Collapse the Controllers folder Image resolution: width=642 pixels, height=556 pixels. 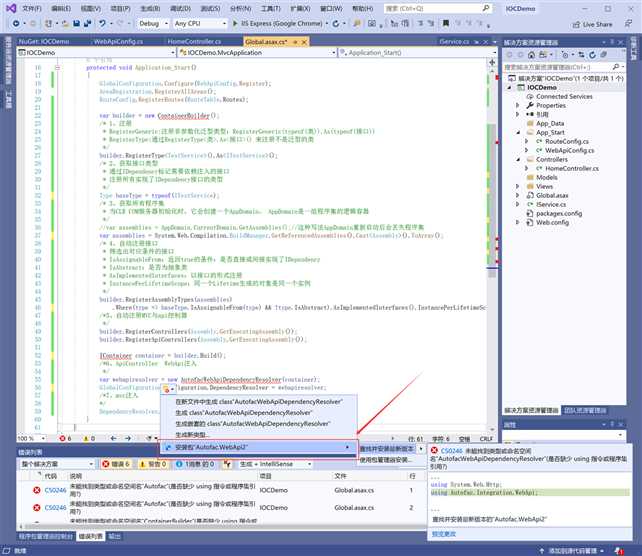click(518, 159)
